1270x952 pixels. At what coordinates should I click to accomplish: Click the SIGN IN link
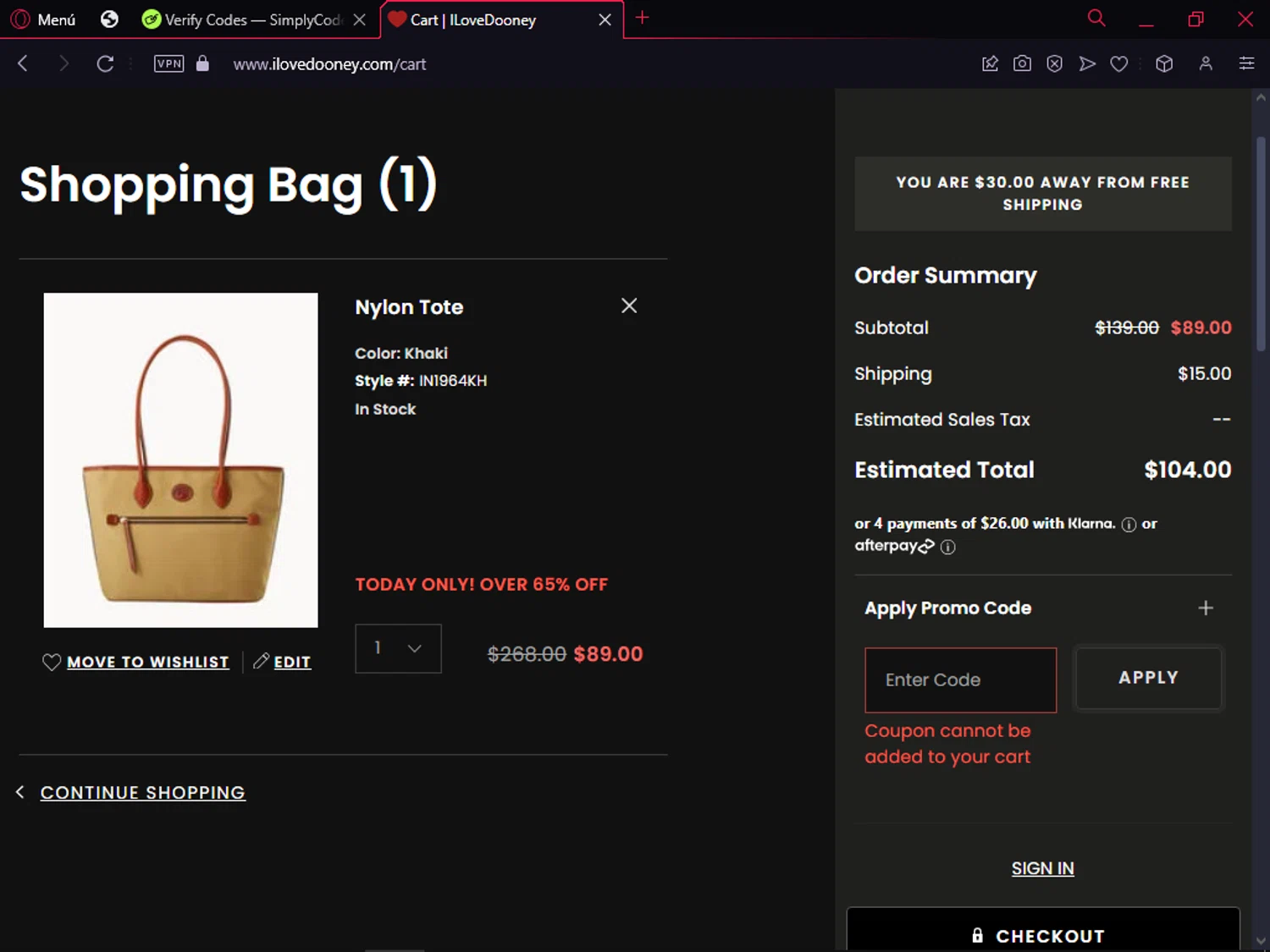pyautogui.click(x=1043, y=869)
